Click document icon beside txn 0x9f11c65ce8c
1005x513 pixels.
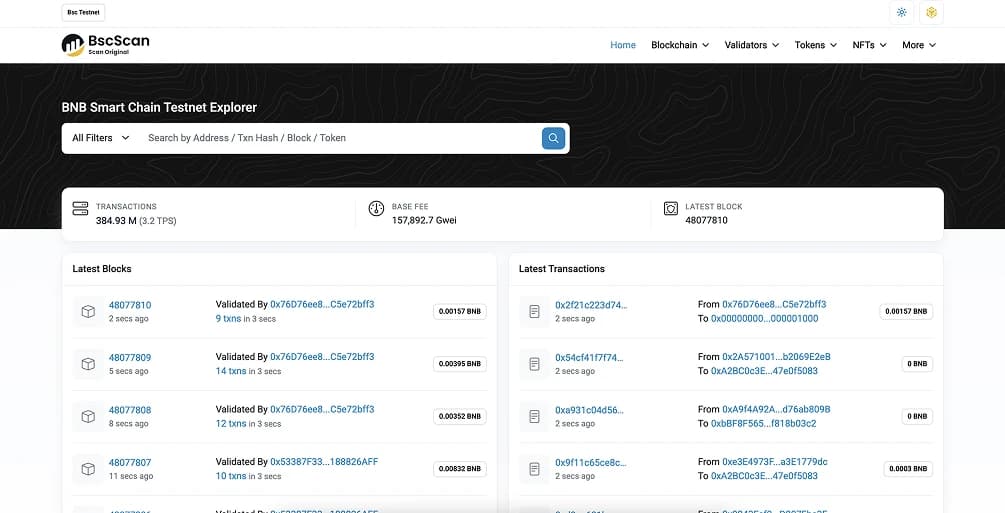click(x=535, y=469)
